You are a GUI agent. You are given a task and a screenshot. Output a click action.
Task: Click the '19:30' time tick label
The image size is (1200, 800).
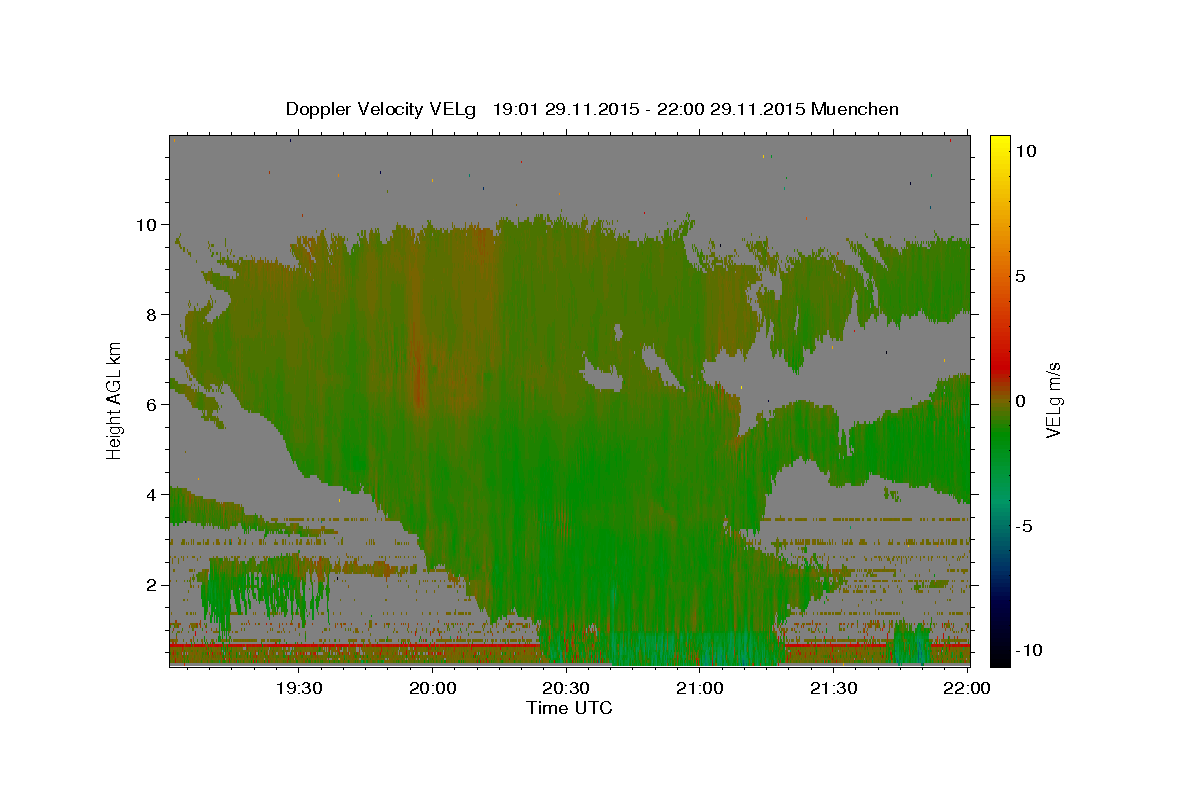(299, 688)
